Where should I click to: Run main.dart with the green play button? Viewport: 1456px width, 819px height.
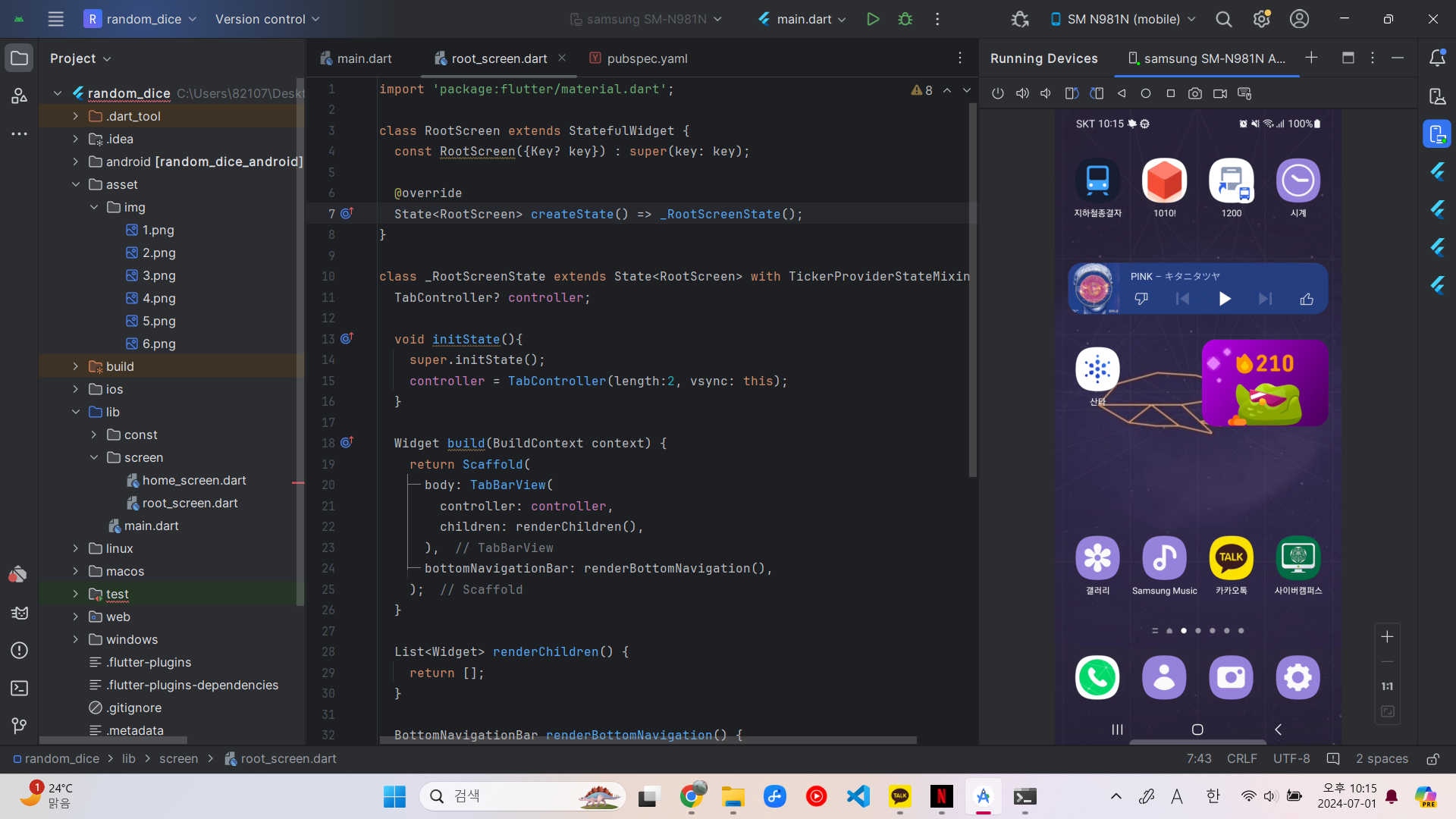pyautogui.click(x=873, y=19)
